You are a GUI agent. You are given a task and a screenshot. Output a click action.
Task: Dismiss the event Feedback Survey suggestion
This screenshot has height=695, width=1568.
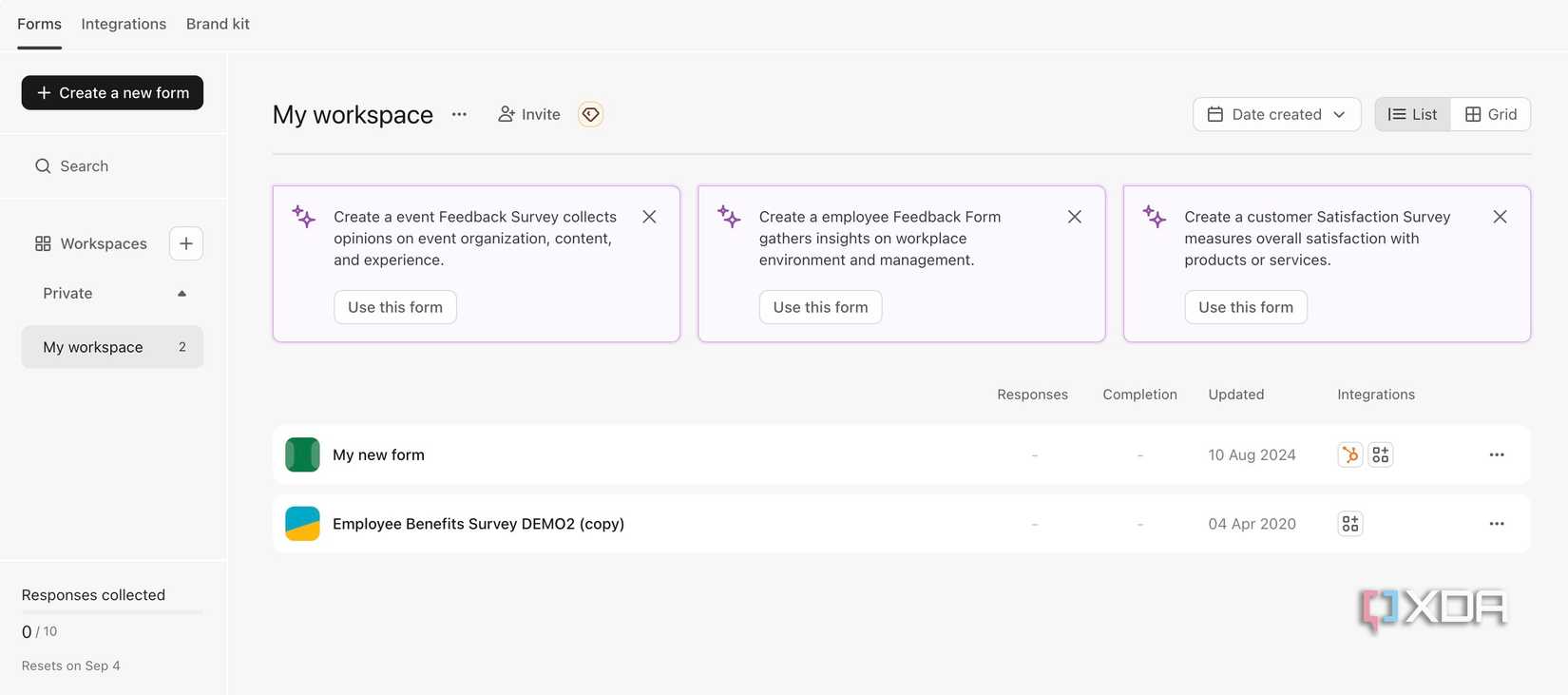(649, 217)
